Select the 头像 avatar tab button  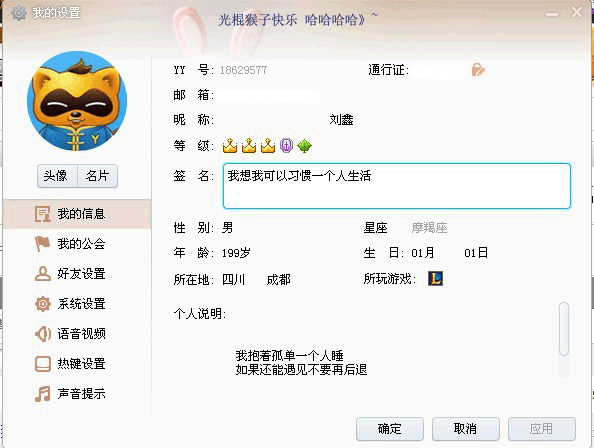click(x=57, y=176)
